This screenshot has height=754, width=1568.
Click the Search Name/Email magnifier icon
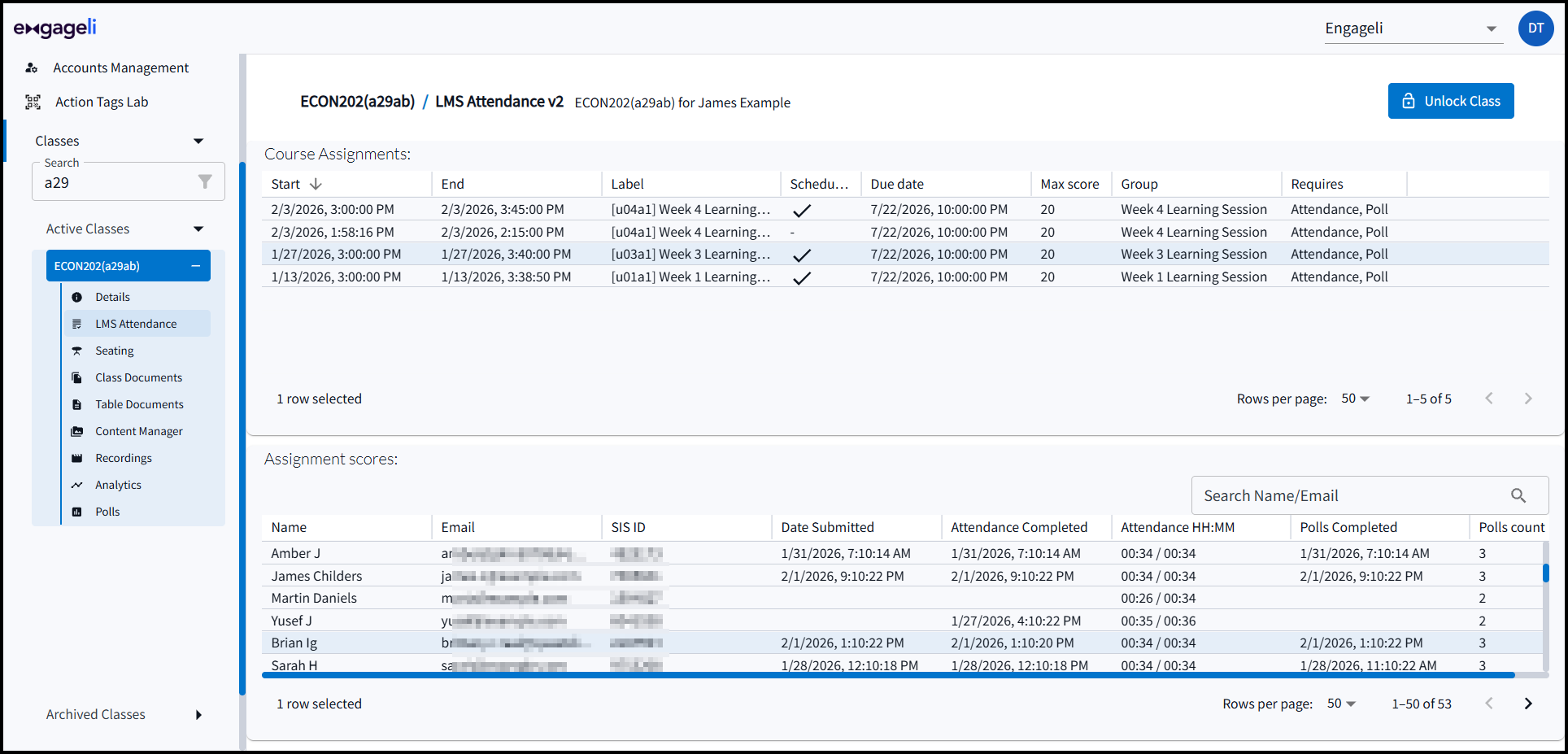point(1518,495)
